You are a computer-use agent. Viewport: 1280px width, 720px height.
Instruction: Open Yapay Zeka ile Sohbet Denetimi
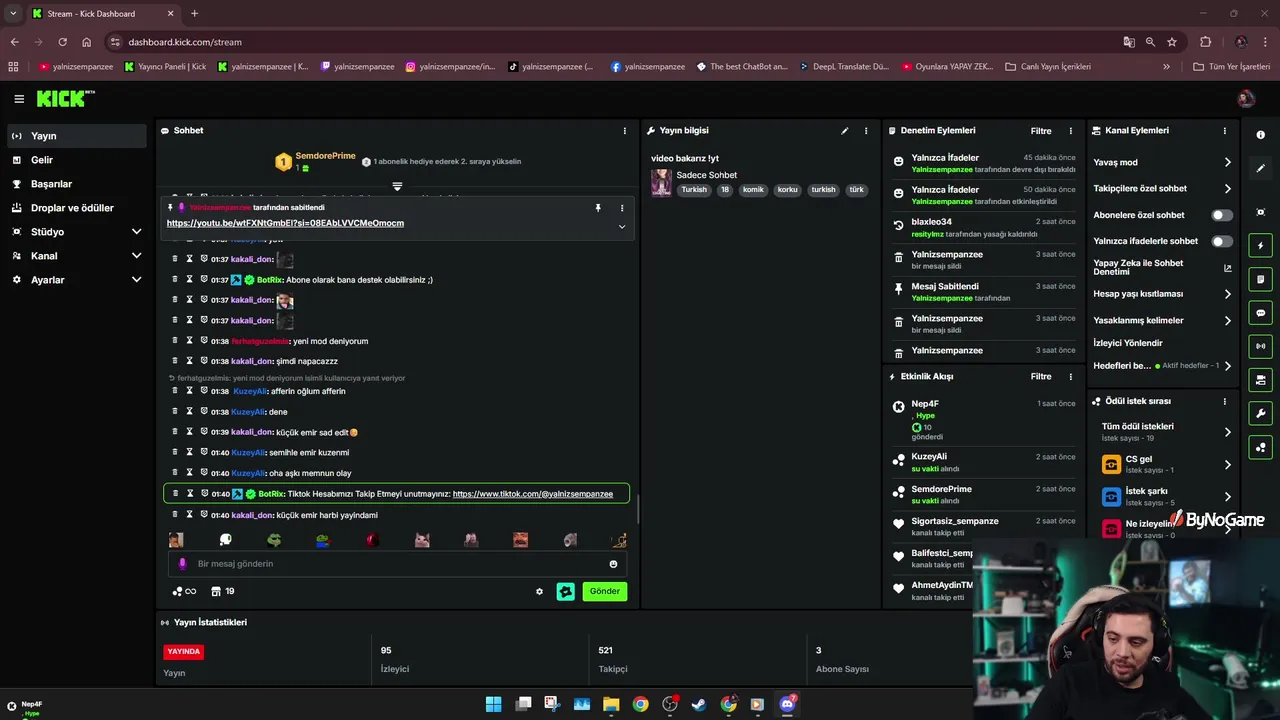[1162, 267]
